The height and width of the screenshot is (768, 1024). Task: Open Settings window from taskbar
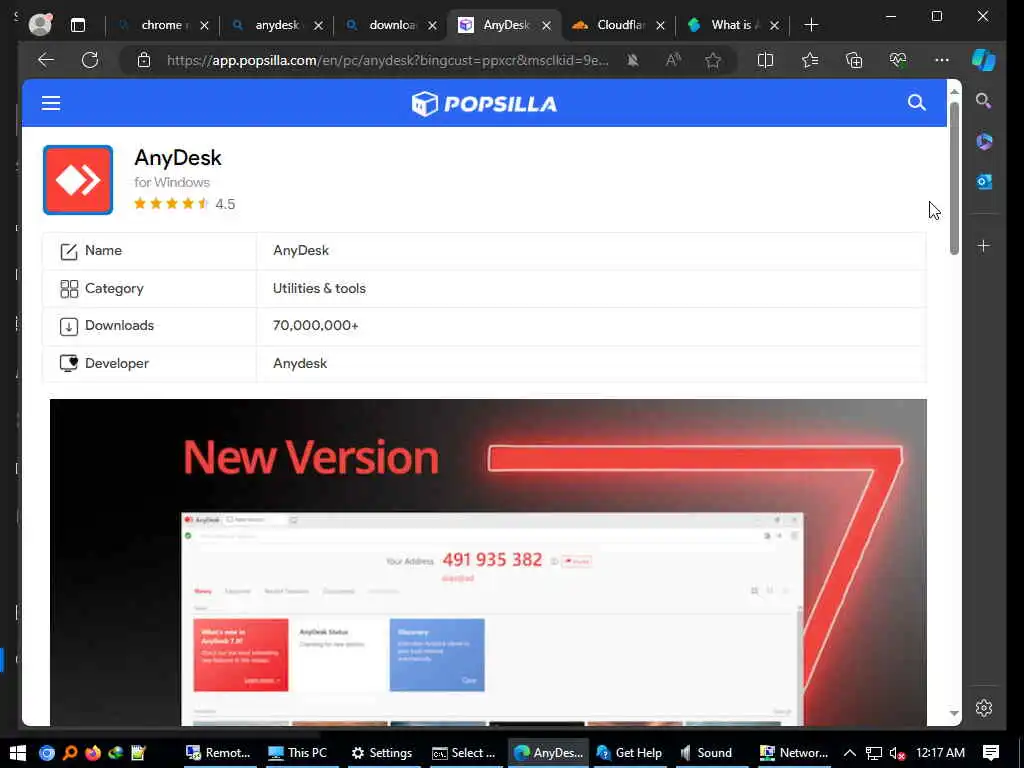[381, 753]
